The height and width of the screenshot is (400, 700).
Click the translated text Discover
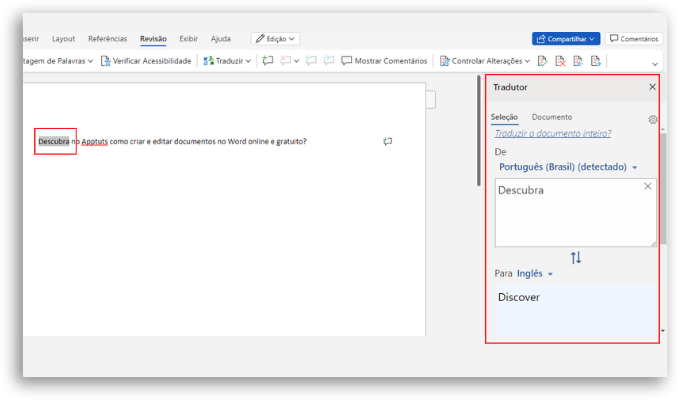[x=519, y=297]
